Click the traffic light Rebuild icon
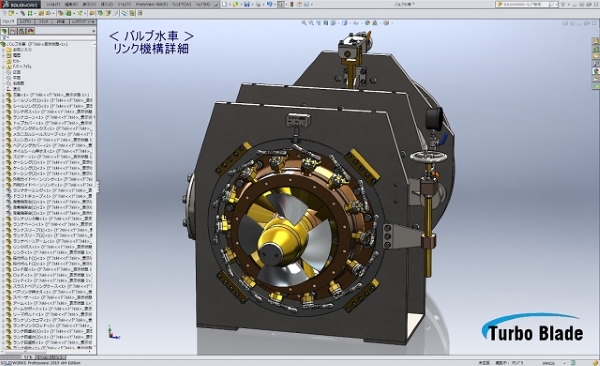The width and height of the screenshot is (600, 366). coord(292,4)
